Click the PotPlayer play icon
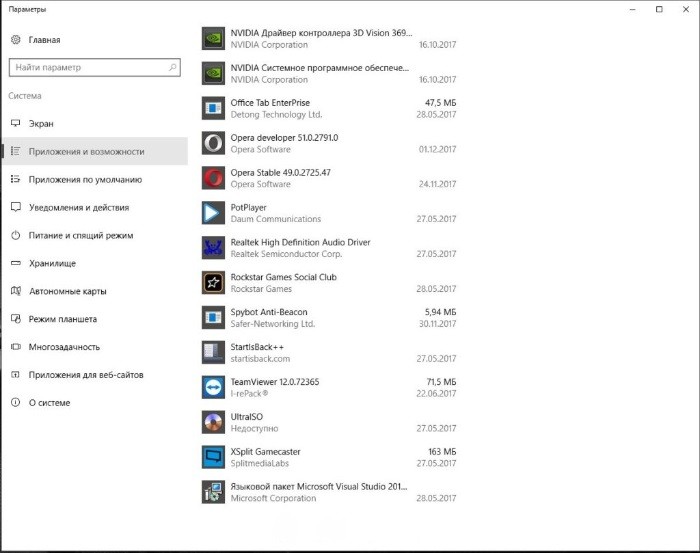The image size is (700, 553). (x=213, y=213)
